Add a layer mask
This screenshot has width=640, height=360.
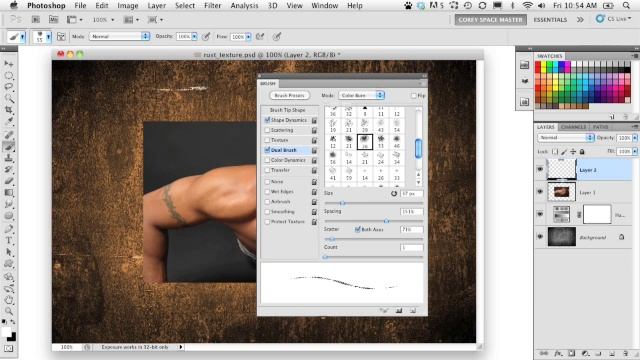point(571,353)
